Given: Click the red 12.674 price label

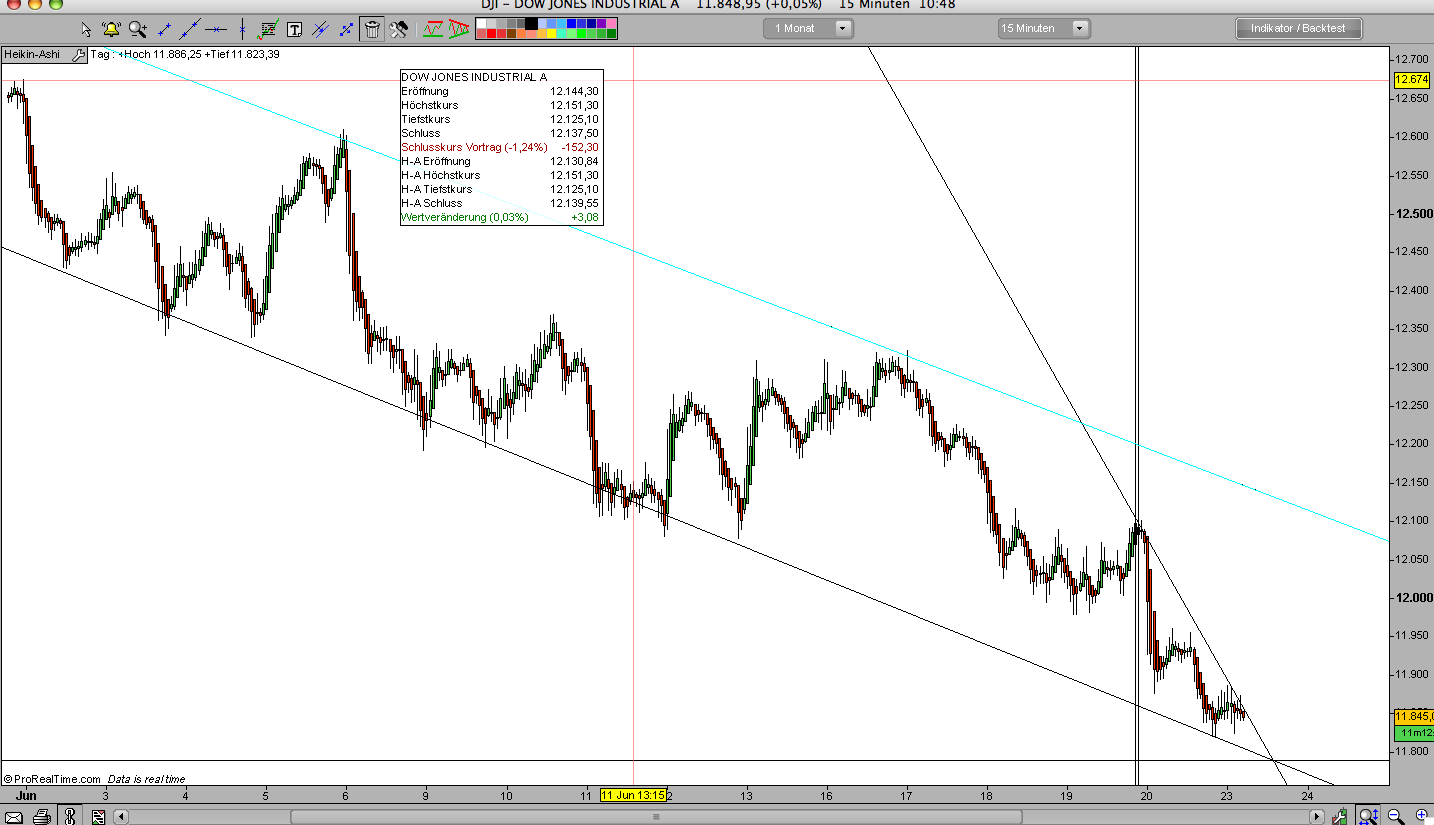Looking at the screenshot, I should tap(1411, 79).
